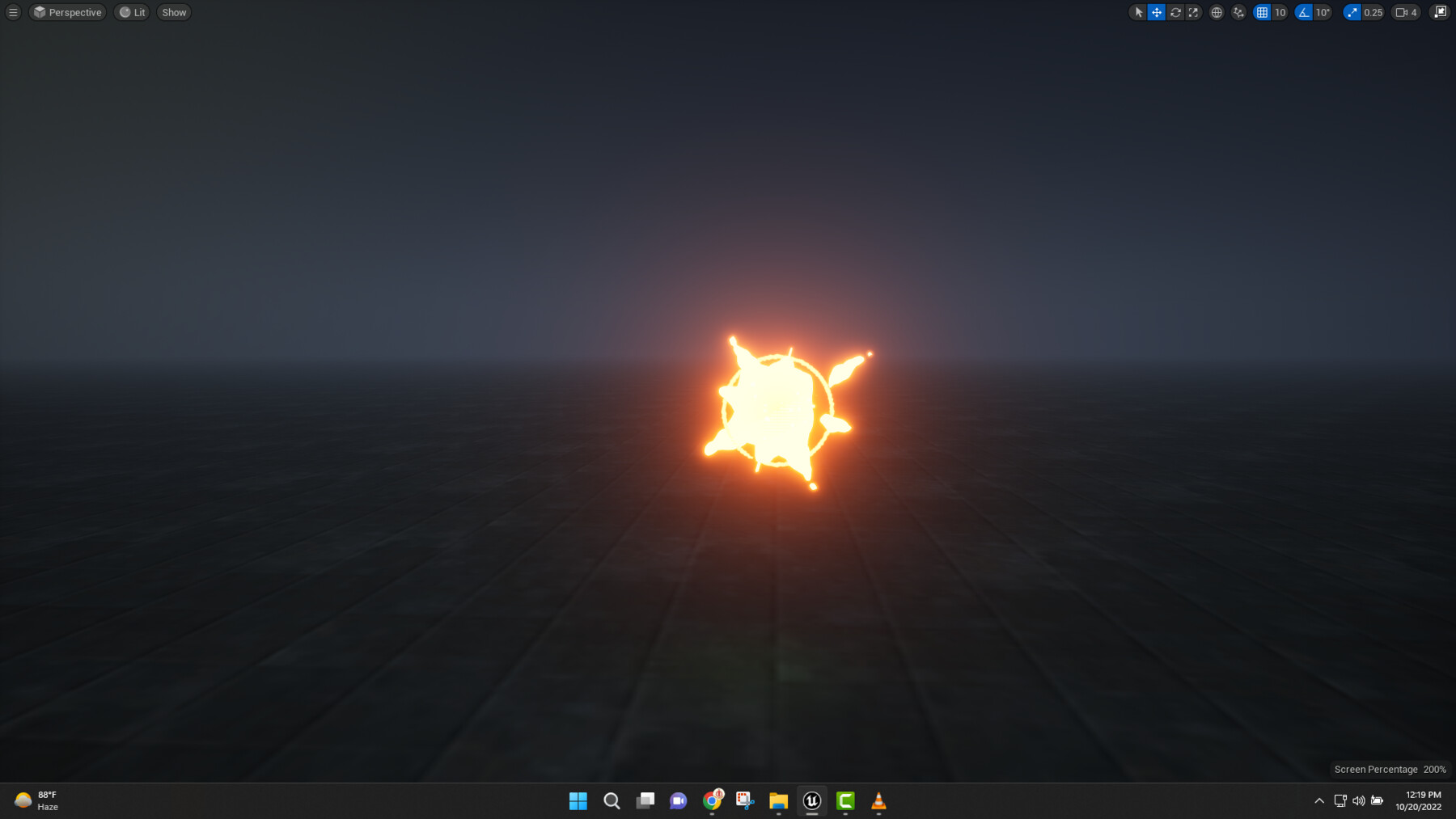The height and width of the screenshot is (819, 1456).
Task: Click the grid snap size value 10
Action: tap(1280, 12)
